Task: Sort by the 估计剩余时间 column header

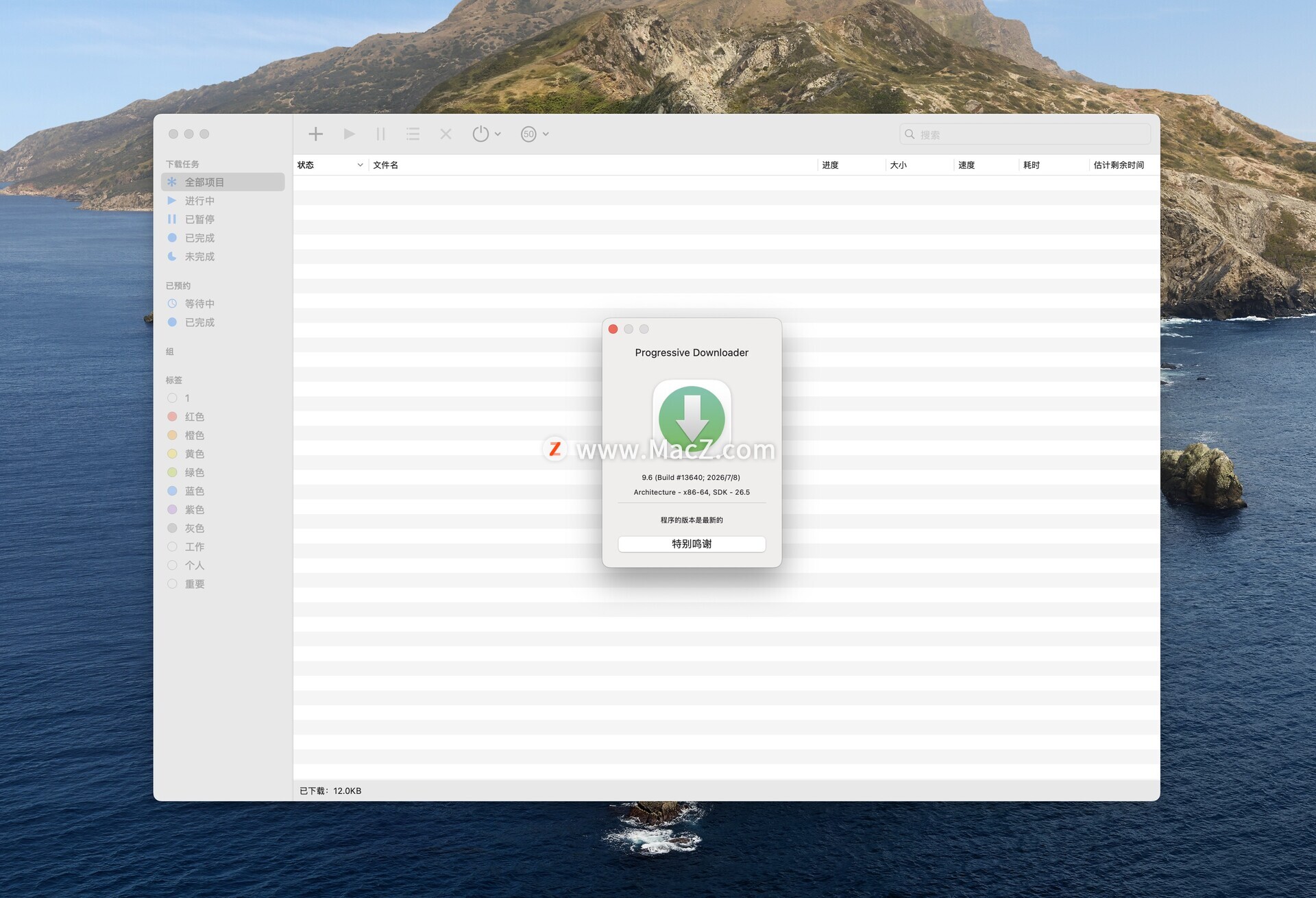Action: tap(1124, 165)
